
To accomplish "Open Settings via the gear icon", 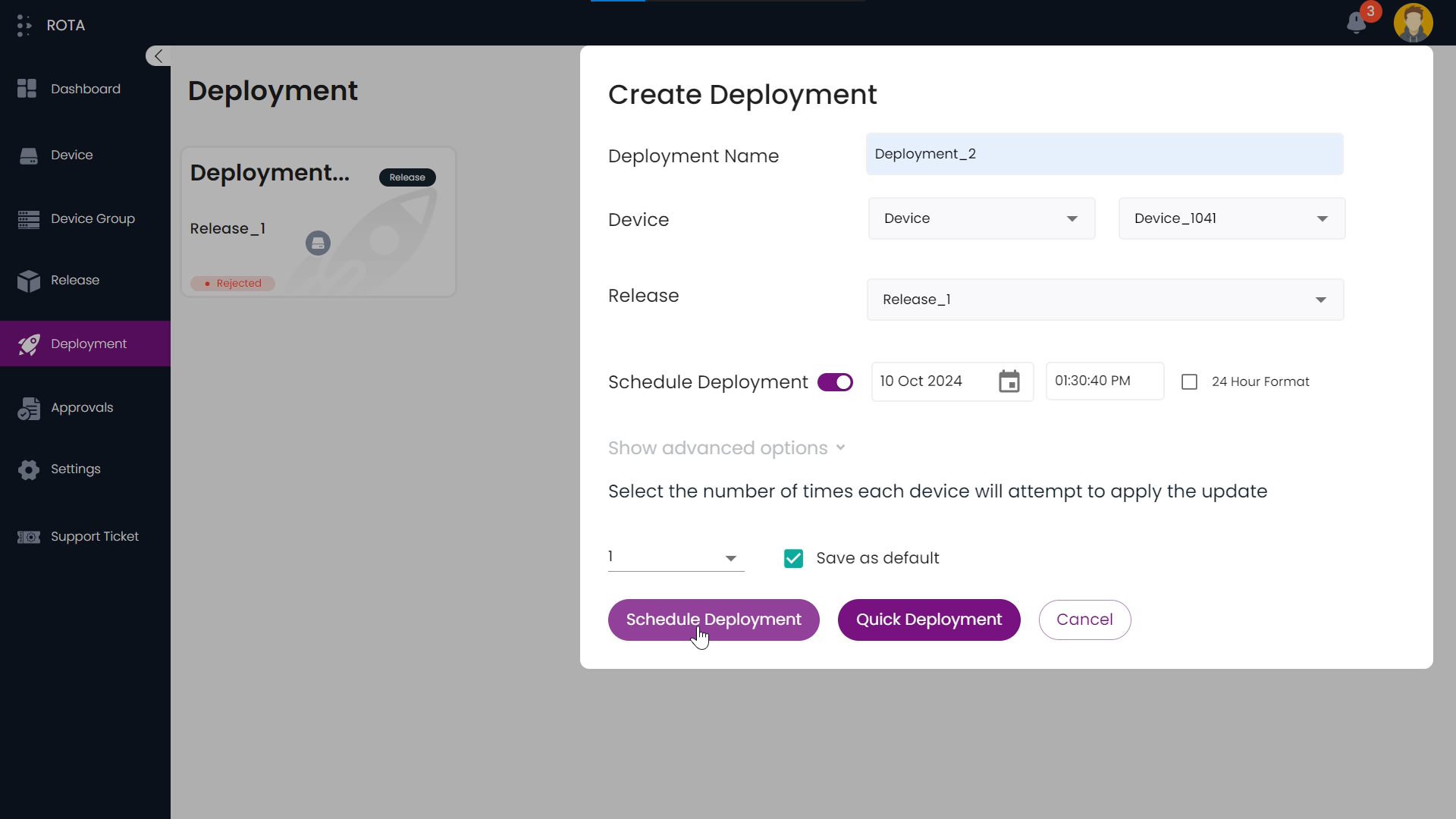I will tap(29, 469).
